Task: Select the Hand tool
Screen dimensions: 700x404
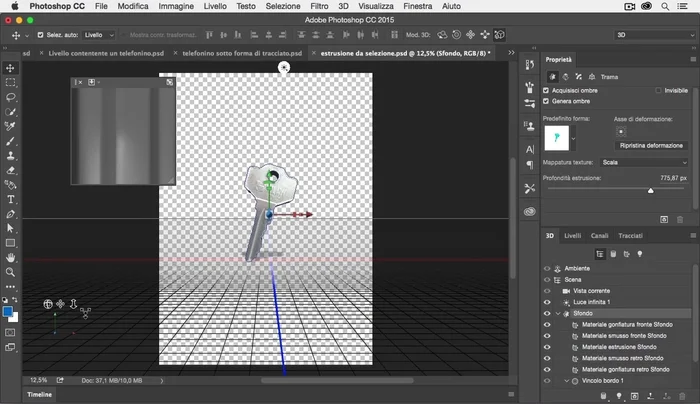Action: tap(10, 257)
